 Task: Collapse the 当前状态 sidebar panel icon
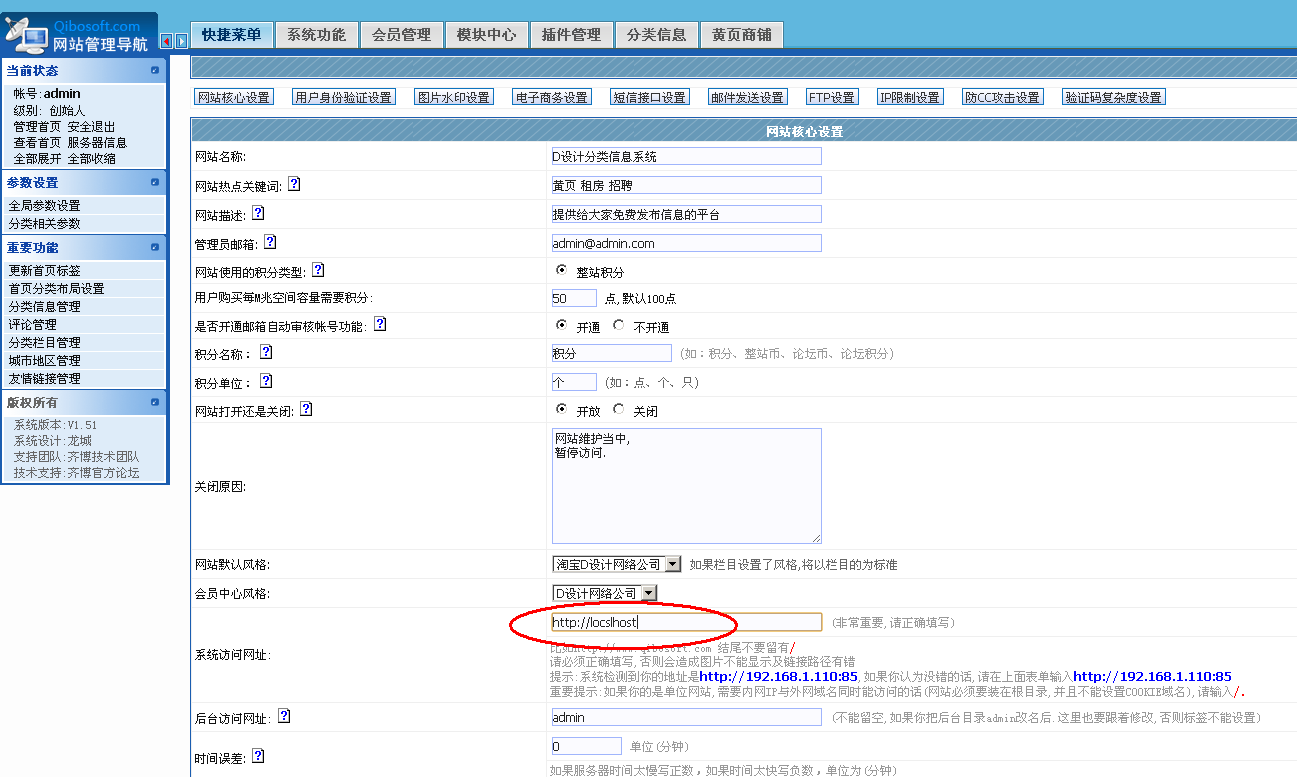pos(155,70)
